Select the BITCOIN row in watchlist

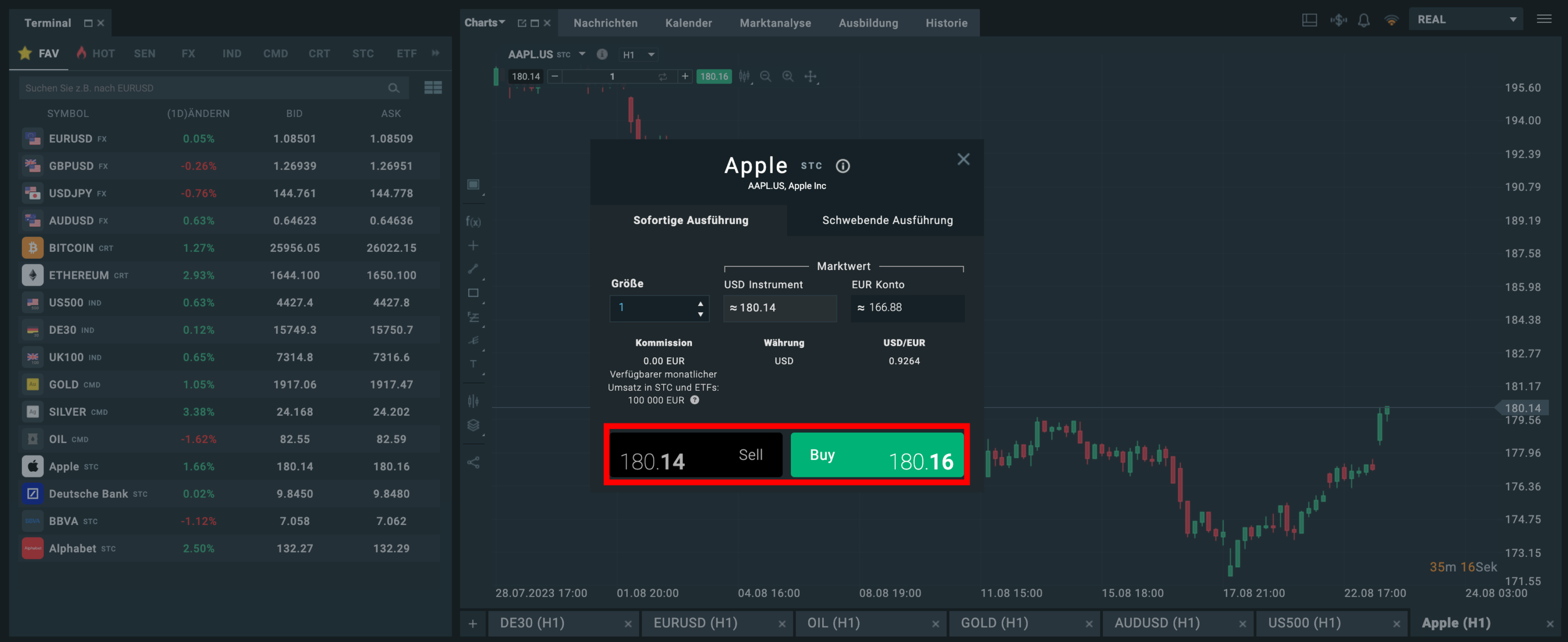pyautogui.click(x=230, y=248)
